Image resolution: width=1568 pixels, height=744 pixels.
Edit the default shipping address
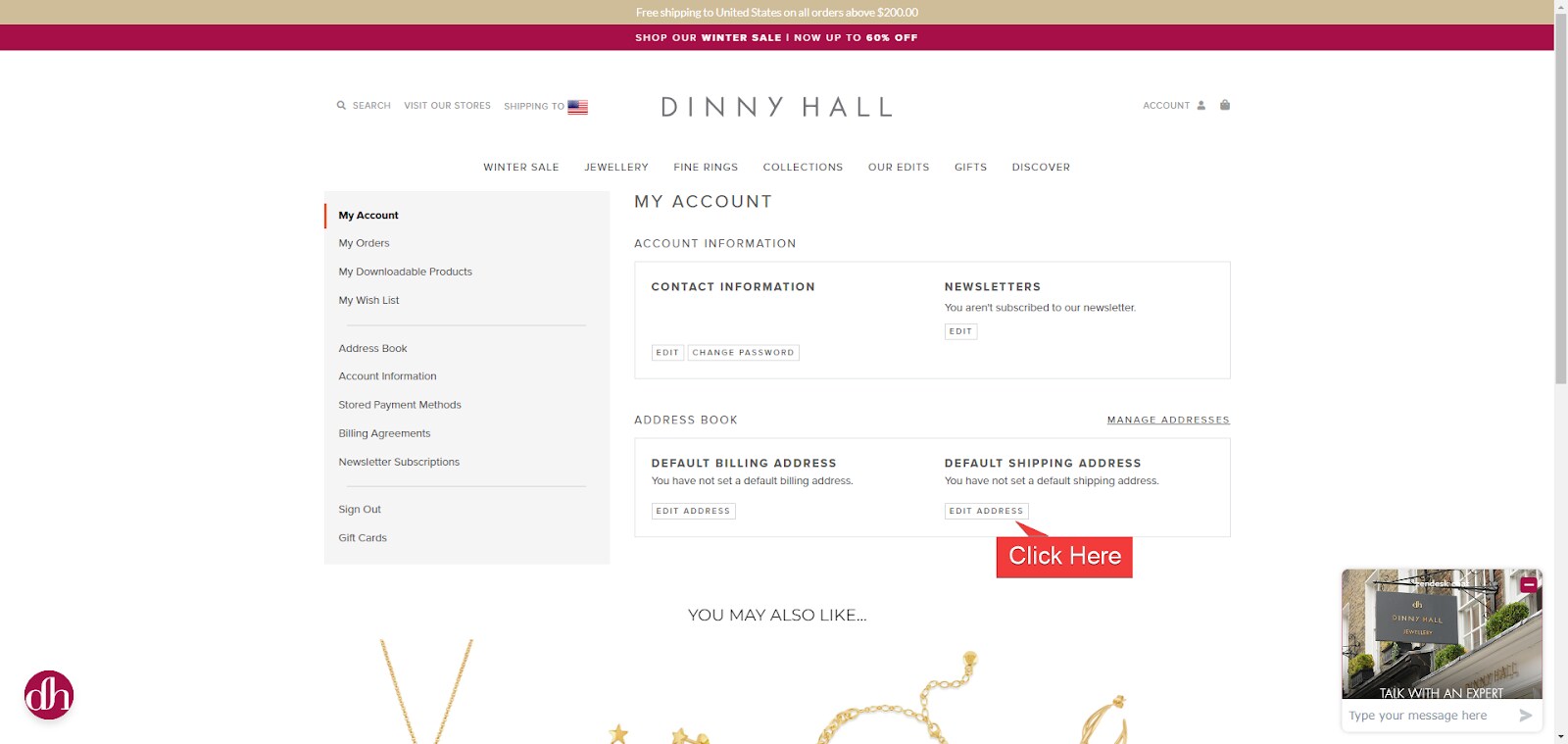pos(986,511)
